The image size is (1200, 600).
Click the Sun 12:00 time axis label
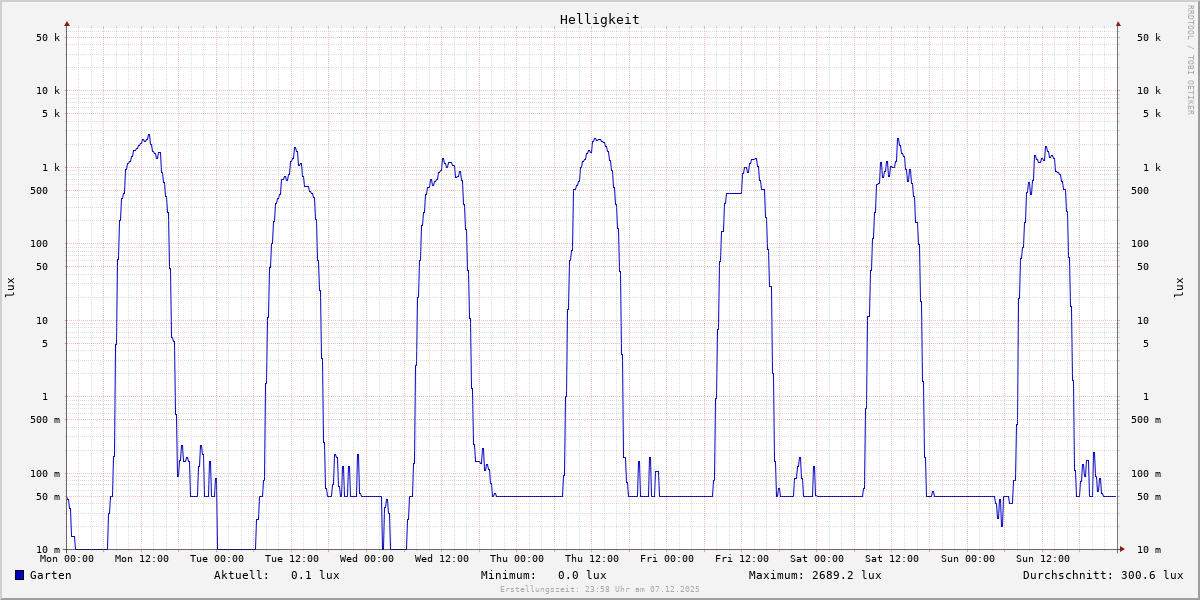click(x=1042, y=559)
